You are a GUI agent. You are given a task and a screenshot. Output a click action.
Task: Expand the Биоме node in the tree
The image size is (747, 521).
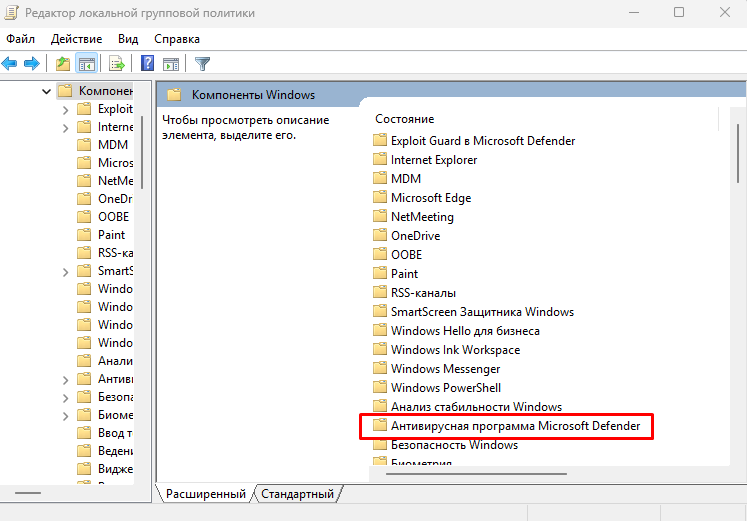pos(65,416)
